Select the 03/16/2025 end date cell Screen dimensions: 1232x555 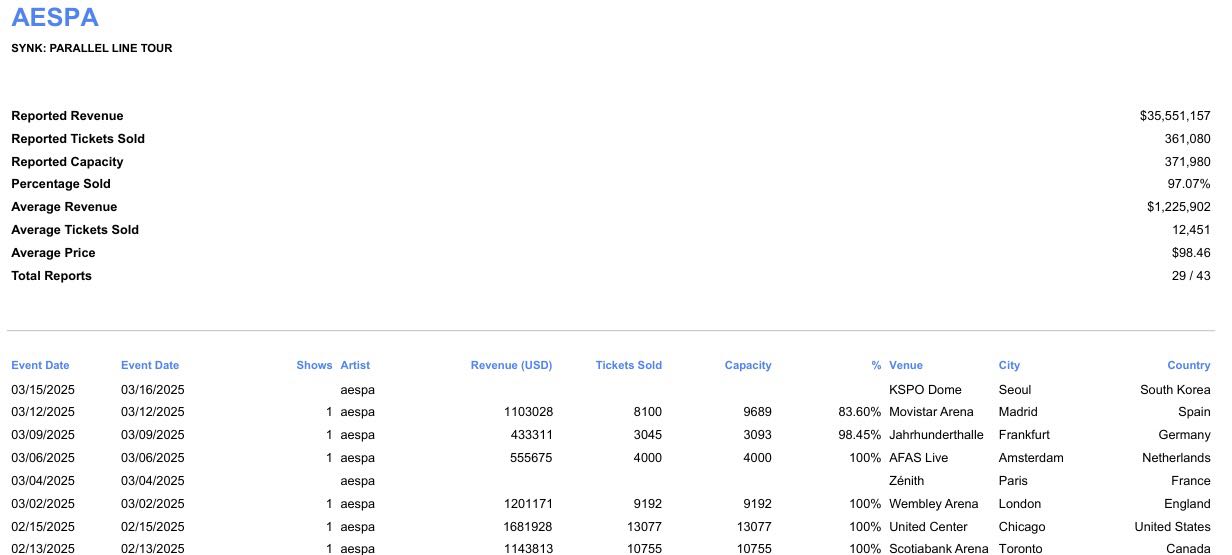(153, 390)
